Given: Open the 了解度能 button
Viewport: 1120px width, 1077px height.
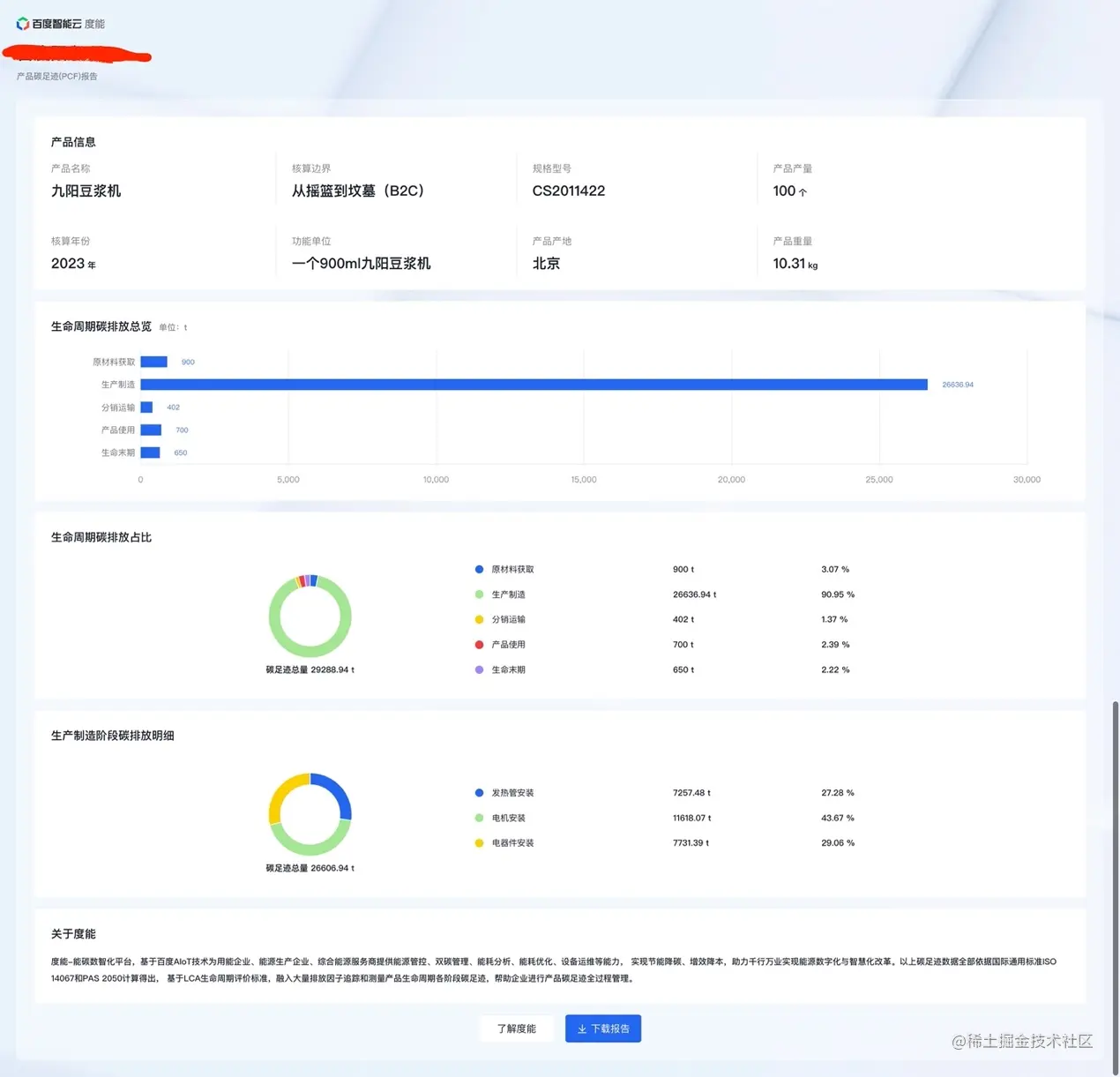Looking at the screenshot, I should pos(516,1028).
